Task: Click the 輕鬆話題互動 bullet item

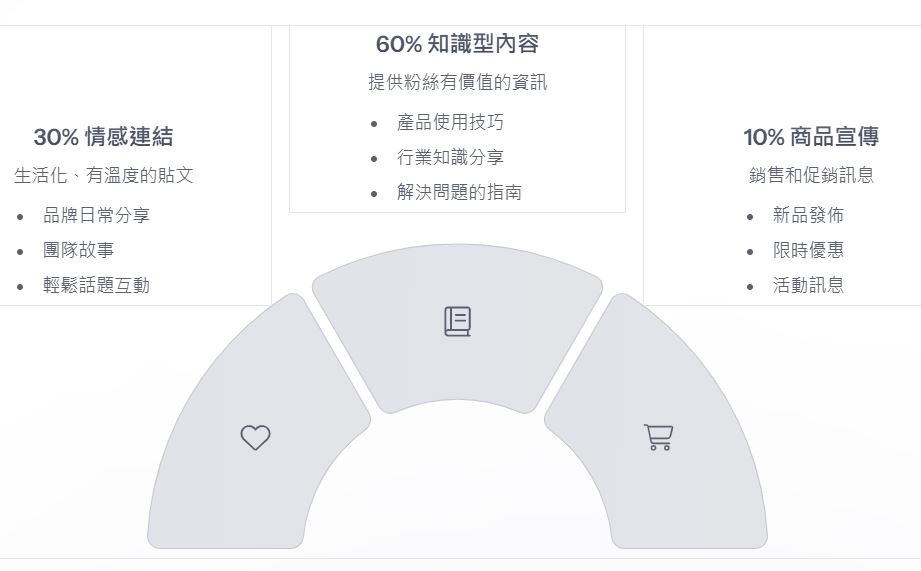Action: pos(96,285)
